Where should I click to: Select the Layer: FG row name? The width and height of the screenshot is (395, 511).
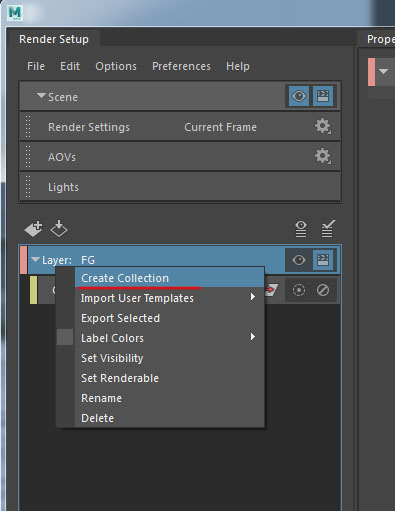tap(68, 260)
